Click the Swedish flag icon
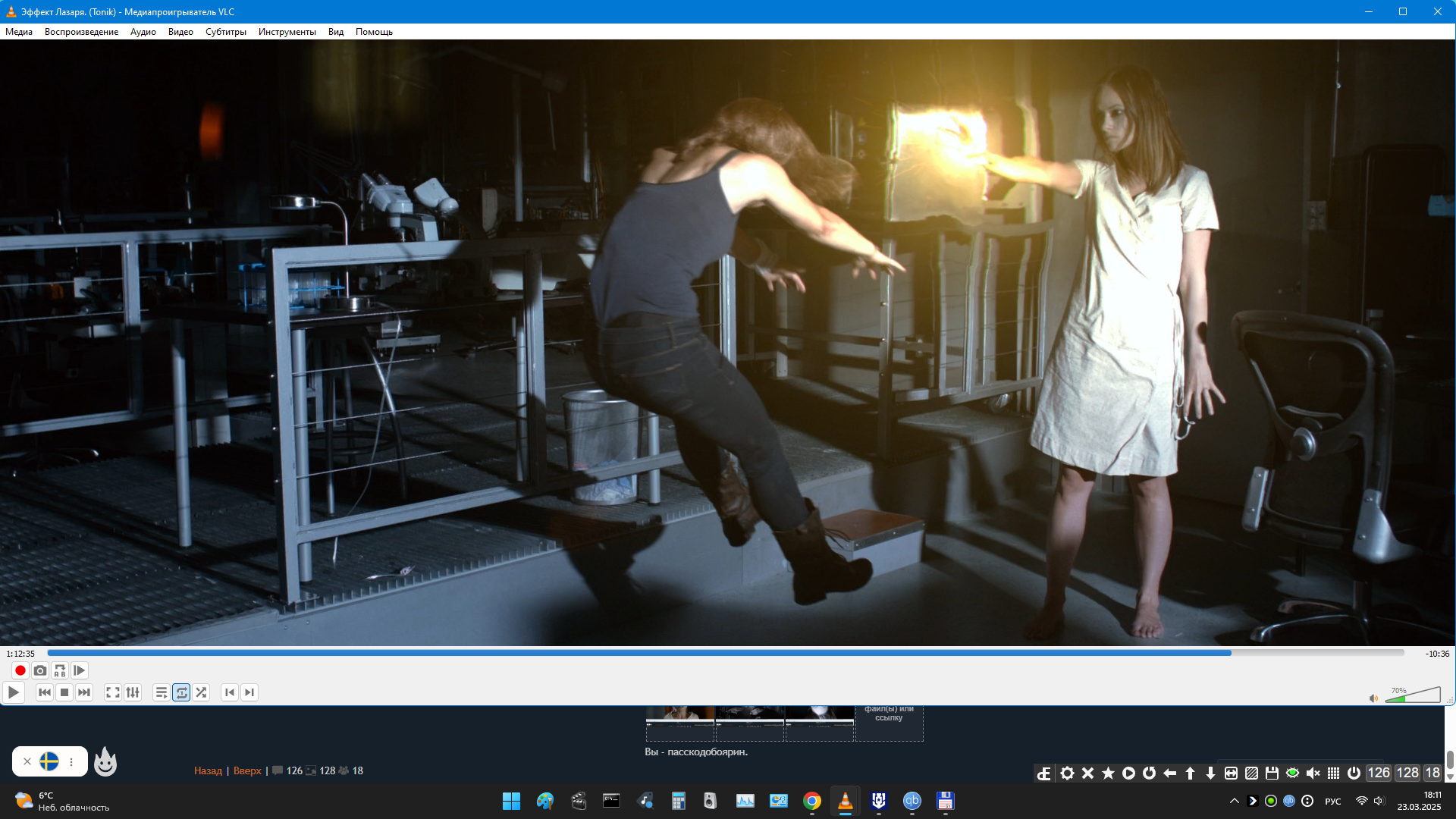The height and width of the screenshot is (819, 1456). pyautogui.click(x=49, y=761)
